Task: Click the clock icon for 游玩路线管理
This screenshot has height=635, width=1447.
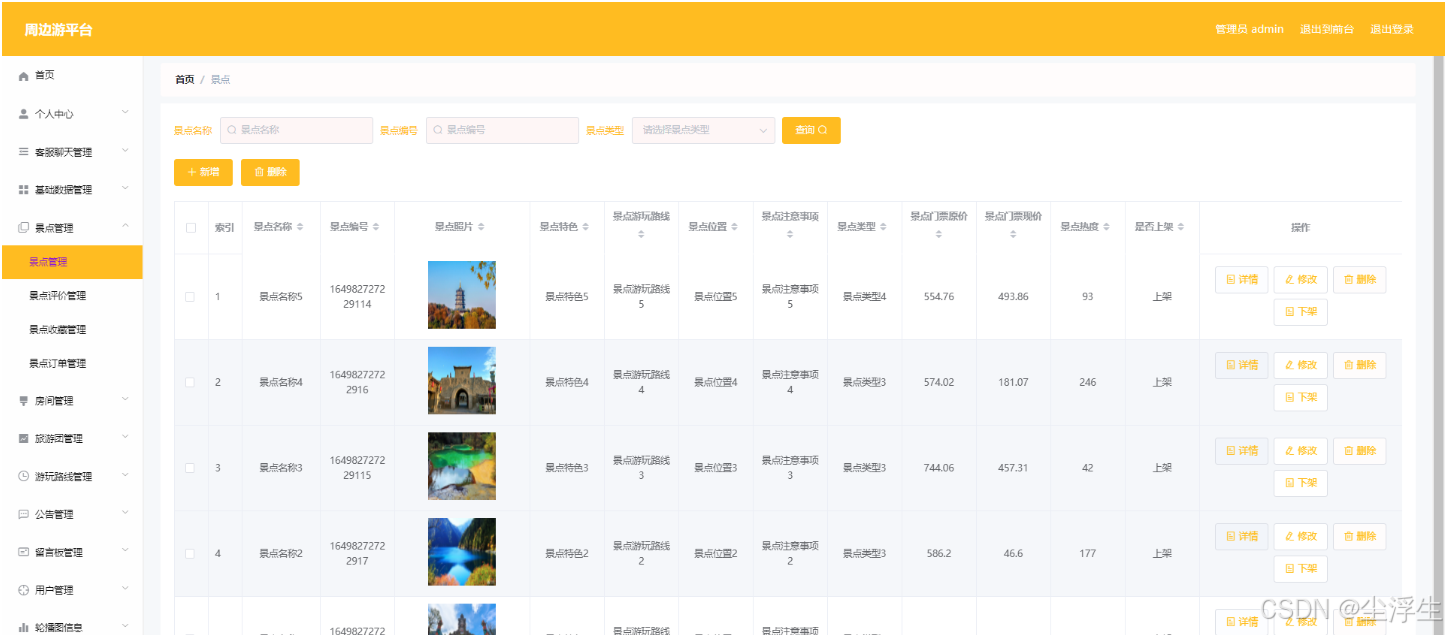Action: pos(24,477)
